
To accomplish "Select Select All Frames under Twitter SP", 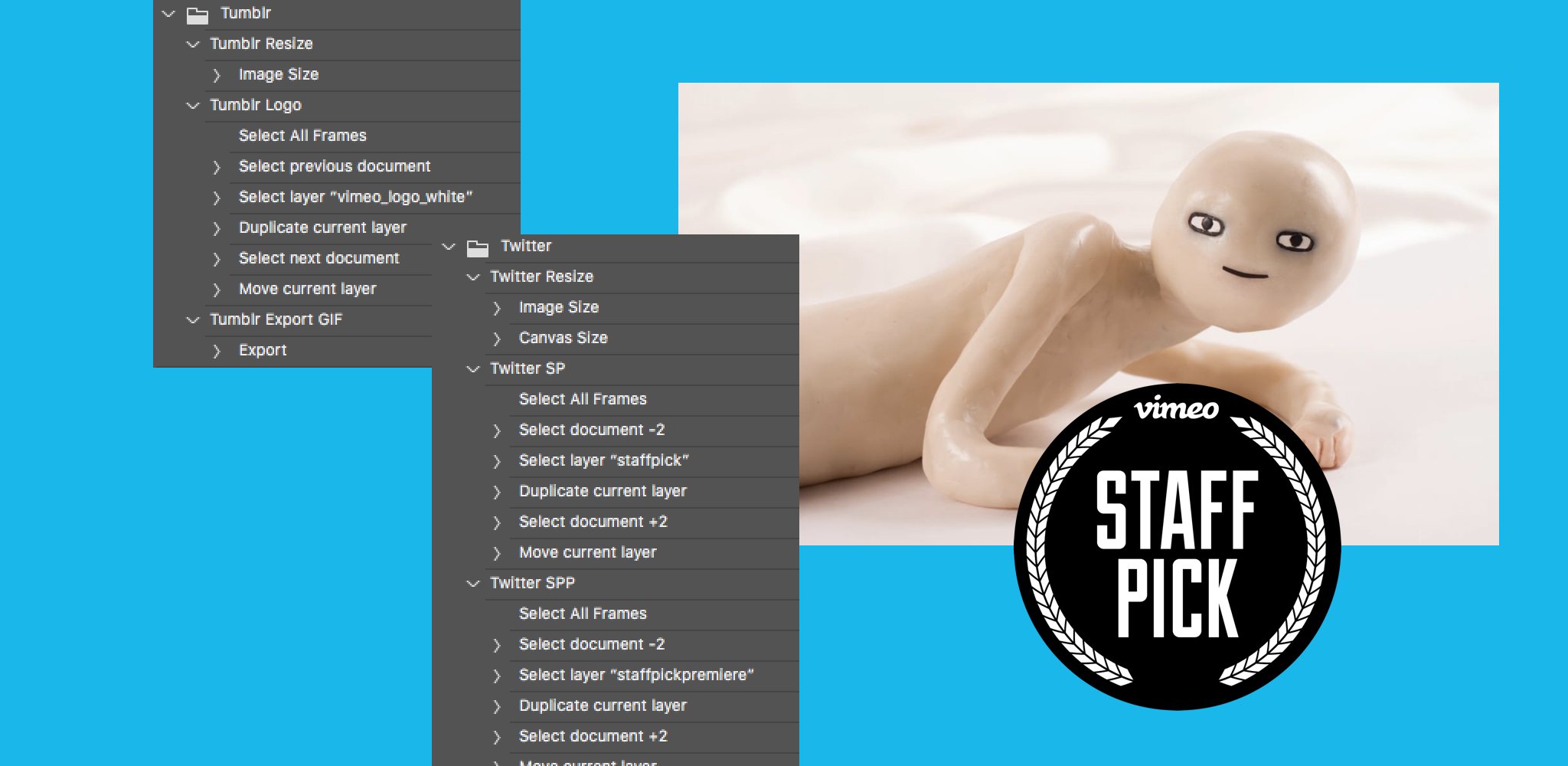I will 583,399.
